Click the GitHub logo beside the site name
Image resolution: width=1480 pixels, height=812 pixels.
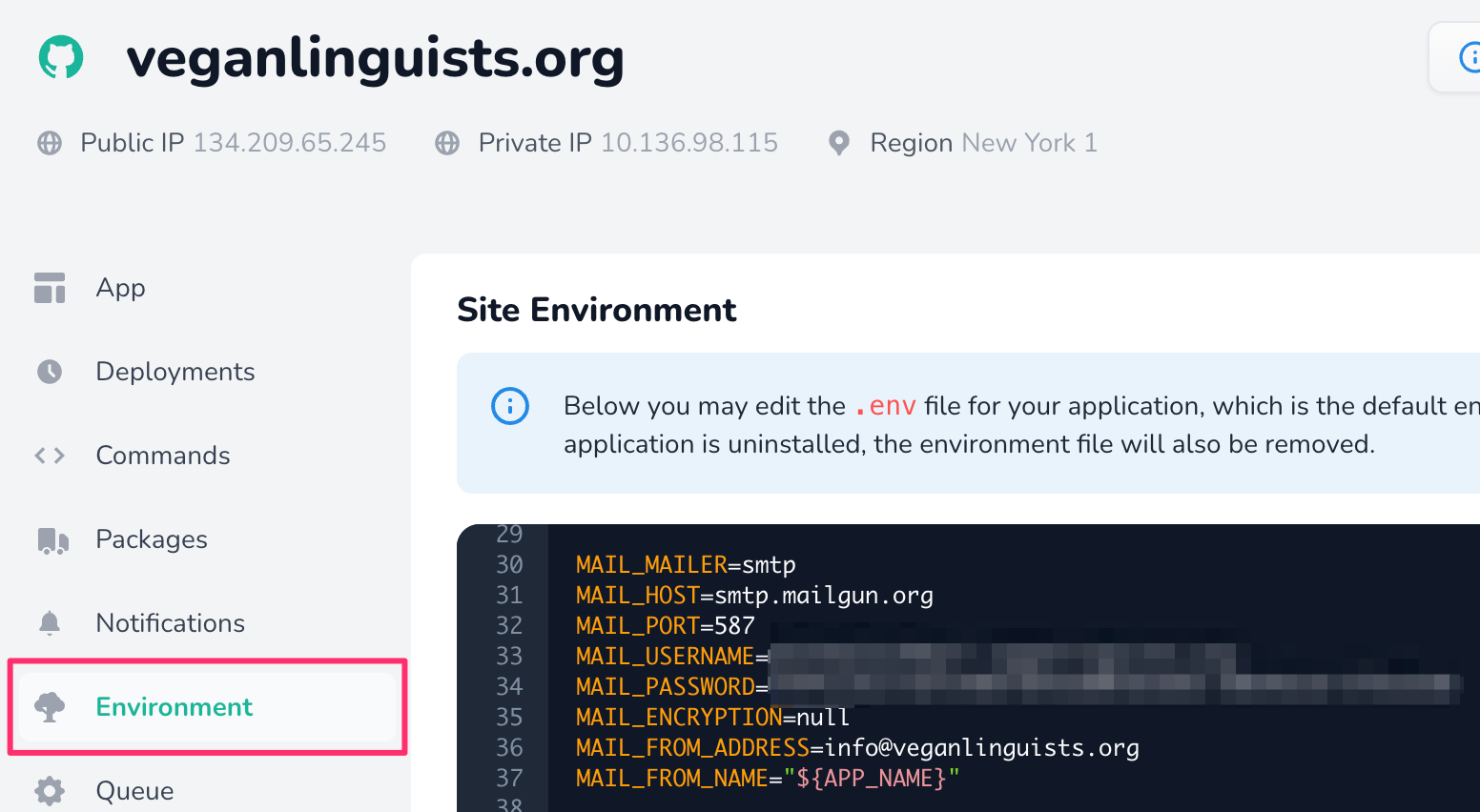click(61, 57)
